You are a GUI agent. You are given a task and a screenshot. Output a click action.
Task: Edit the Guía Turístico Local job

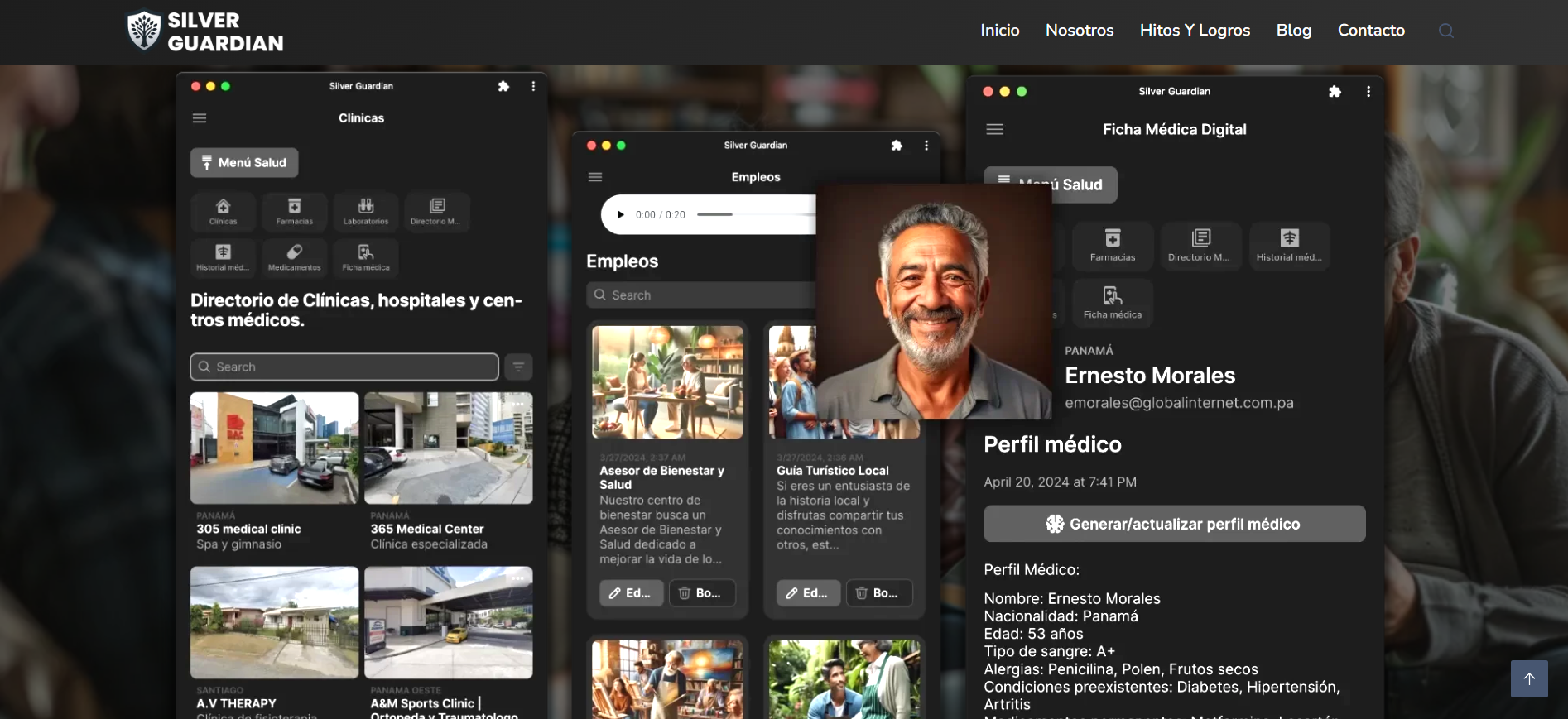808,593
